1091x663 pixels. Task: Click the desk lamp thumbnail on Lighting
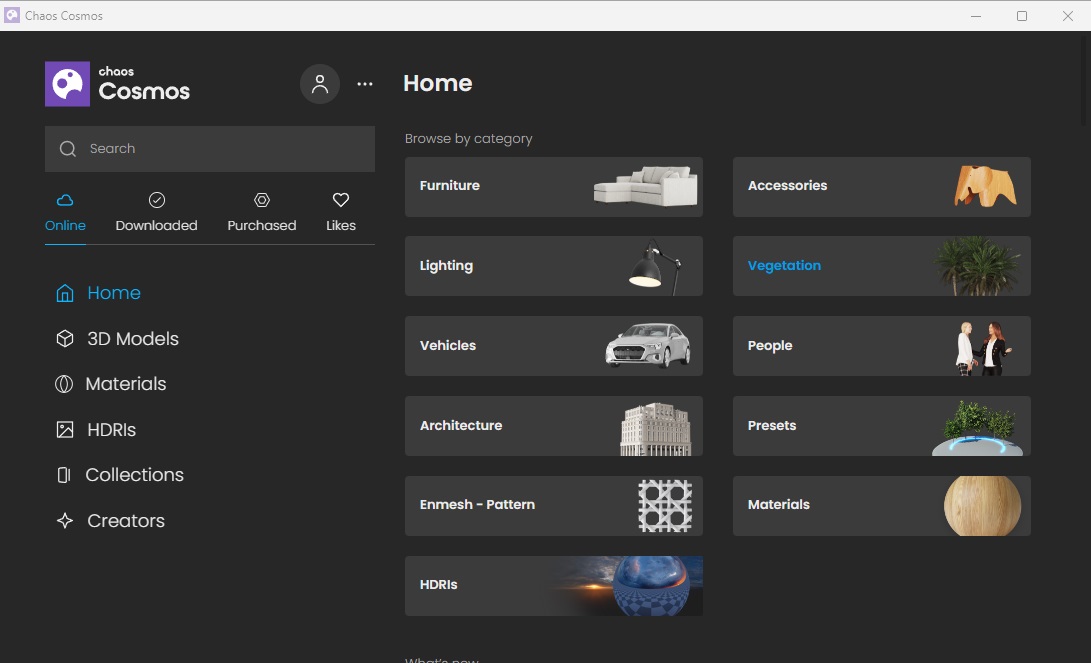click(655, 267)
